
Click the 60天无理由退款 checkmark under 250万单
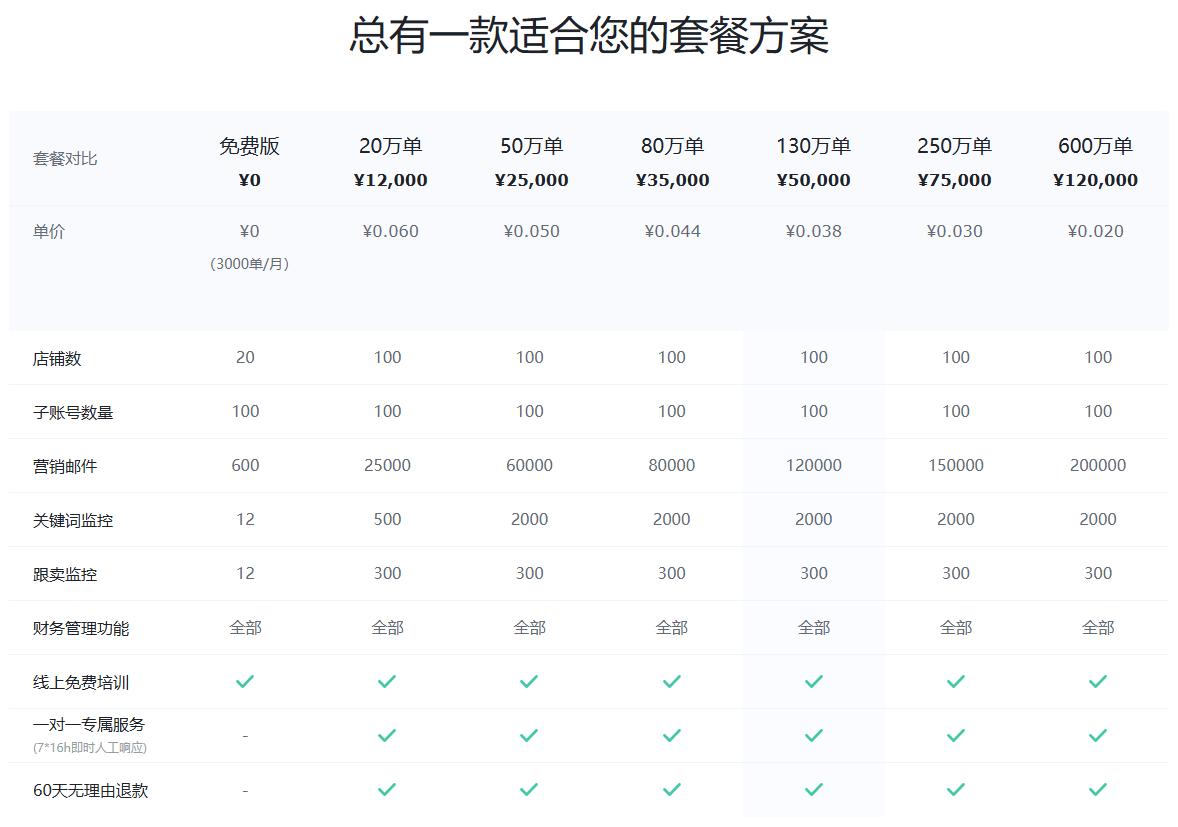(956, 790)
